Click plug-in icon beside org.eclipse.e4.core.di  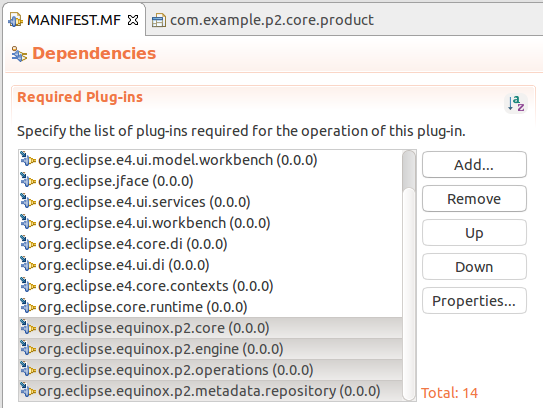(x=28, y=243)
